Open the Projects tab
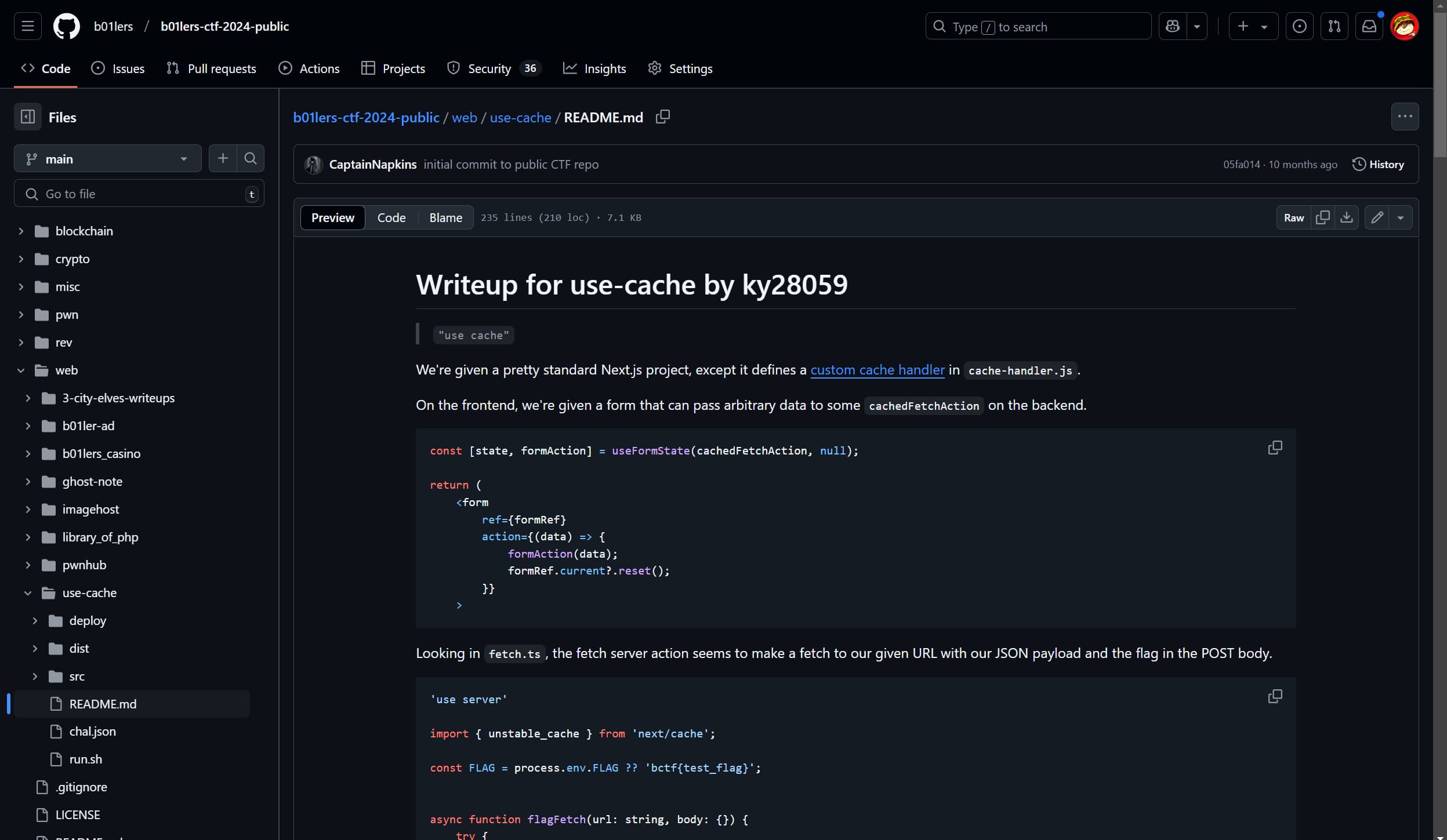Screen dimensions: 1447x840 (393, 68)
